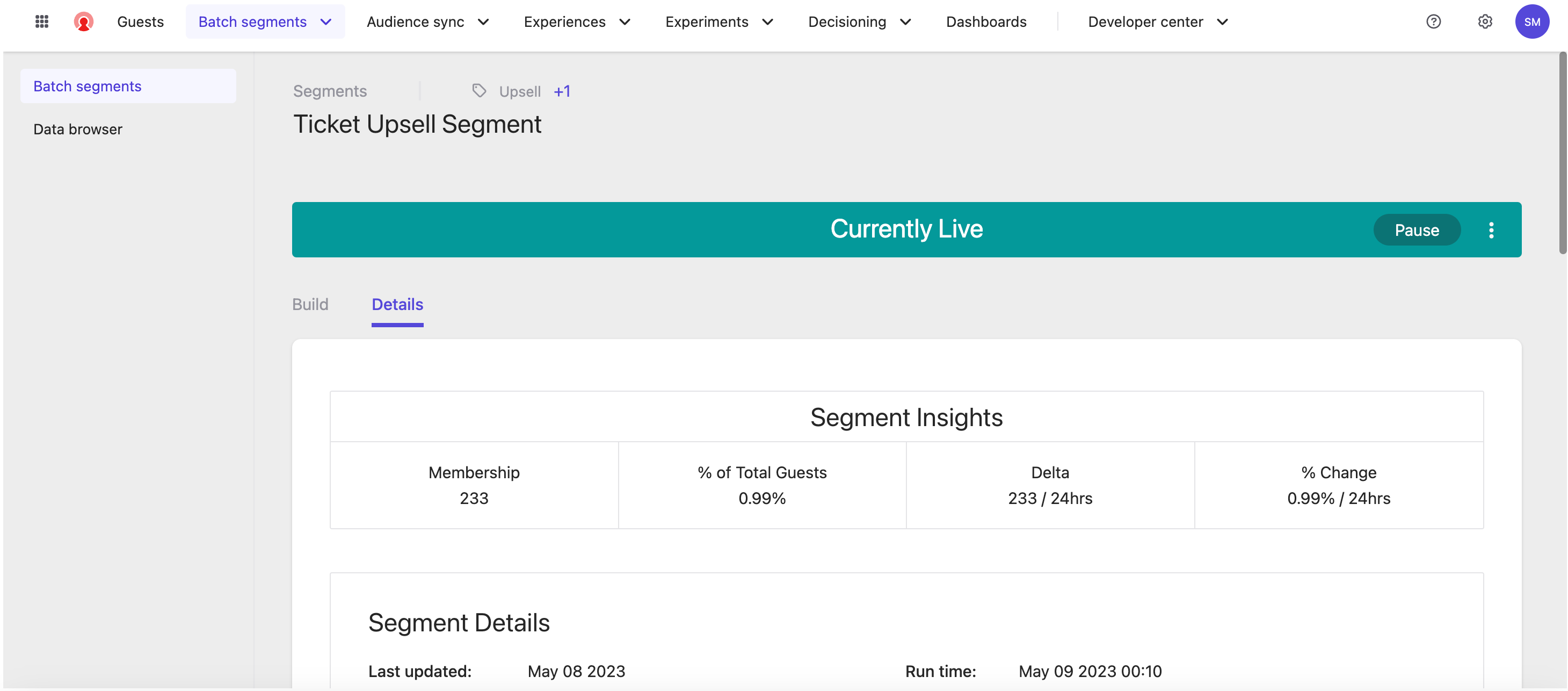
Task: Open Data browser in sidebar
Action: point(78,129)
